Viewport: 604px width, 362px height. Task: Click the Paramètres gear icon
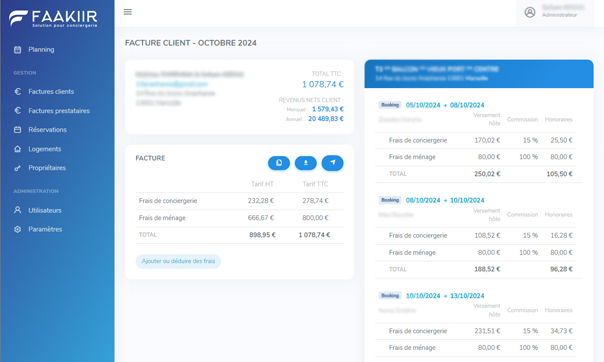[17, 229]
